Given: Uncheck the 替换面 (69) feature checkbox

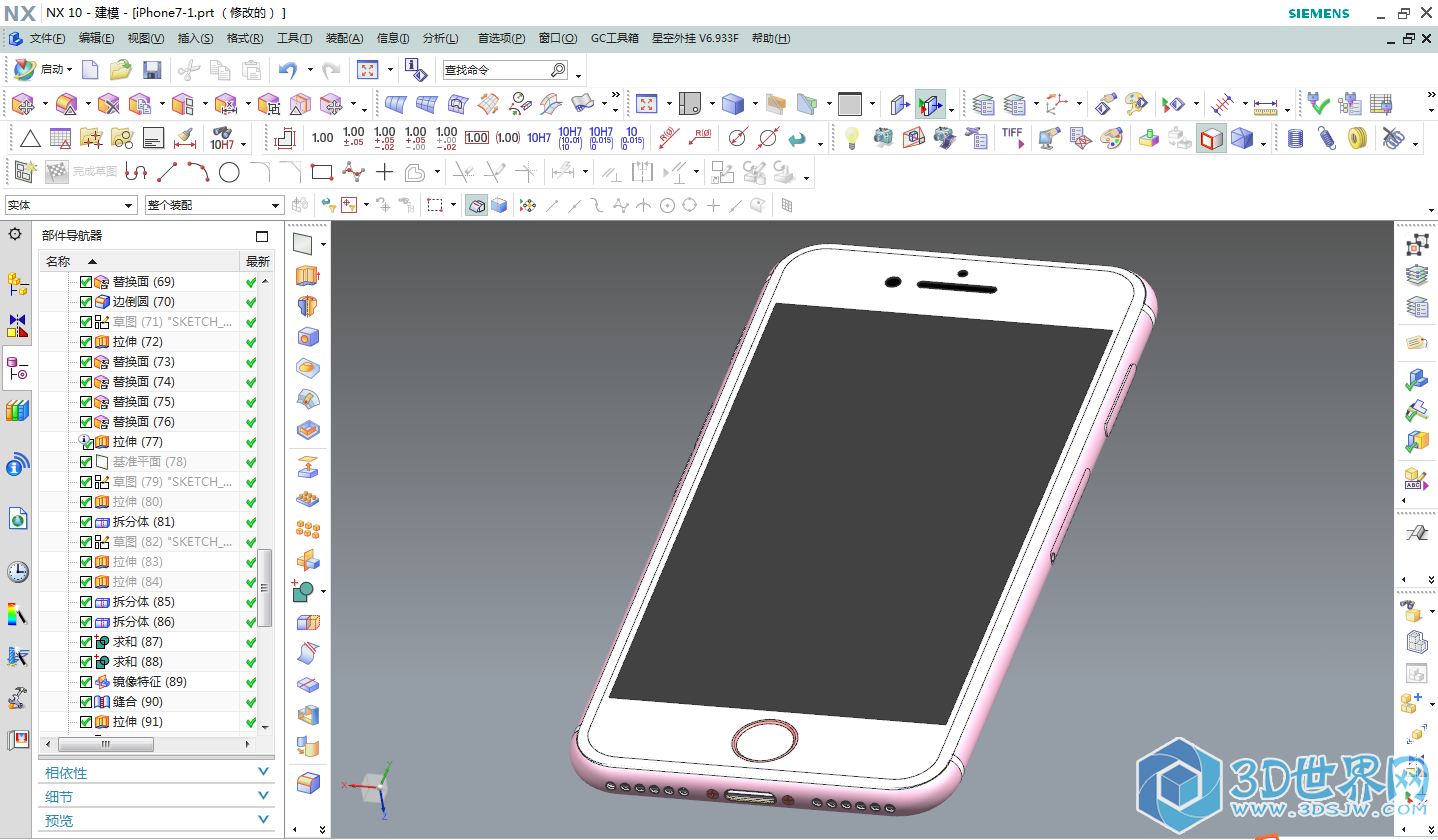Looking at the screenshot, I should pos(85,282).
